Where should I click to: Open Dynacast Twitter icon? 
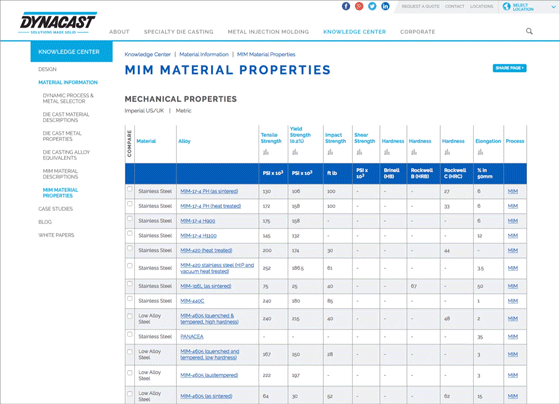point(372,6)
